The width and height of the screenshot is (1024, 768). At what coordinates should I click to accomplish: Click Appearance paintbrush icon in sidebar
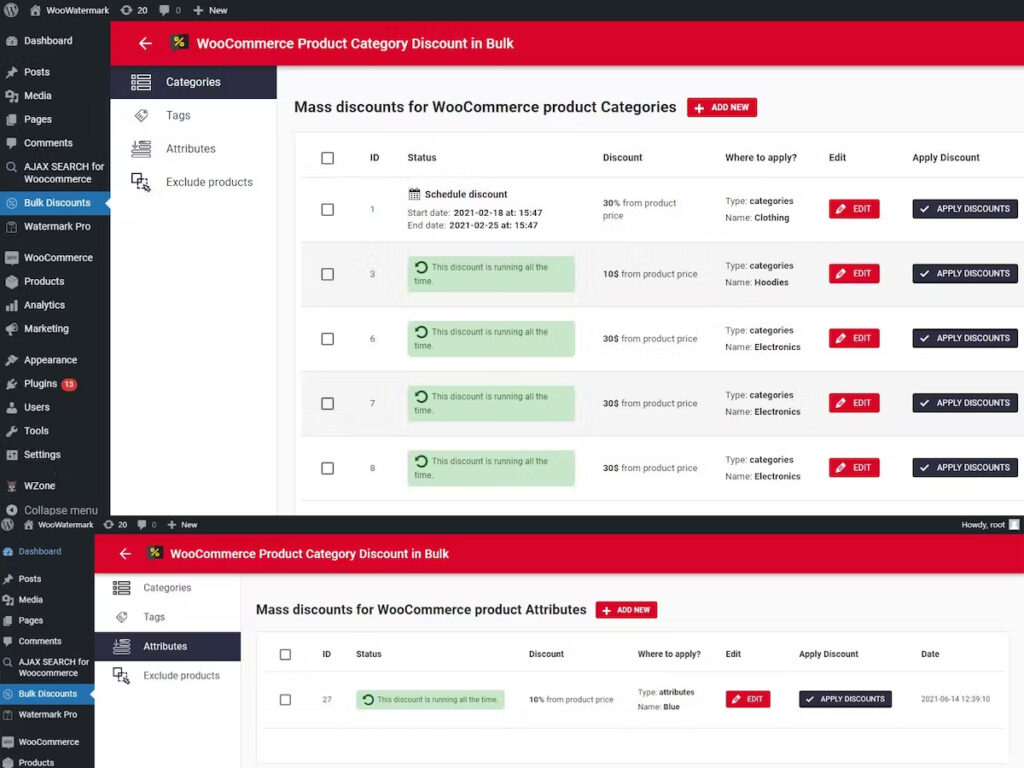click(x=11, y=360)
